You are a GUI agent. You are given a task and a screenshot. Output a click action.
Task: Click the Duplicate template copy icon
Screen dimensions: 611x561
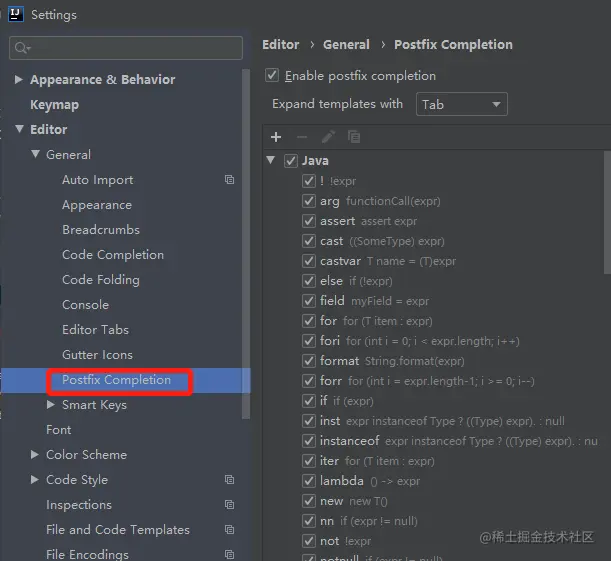[354, 137]
